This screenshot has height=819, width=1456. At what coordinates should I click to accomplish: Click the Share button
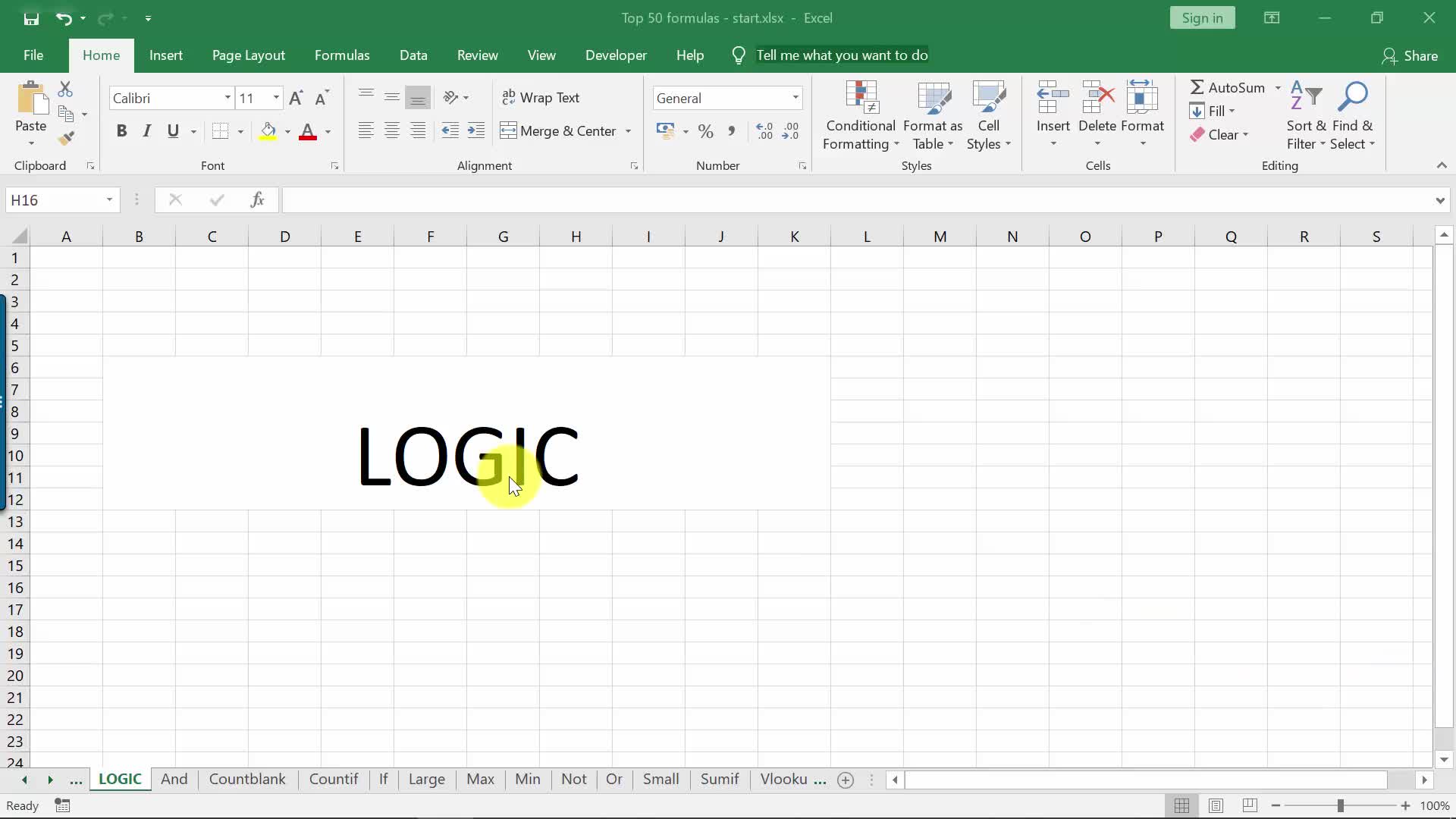click(1410, 55)
